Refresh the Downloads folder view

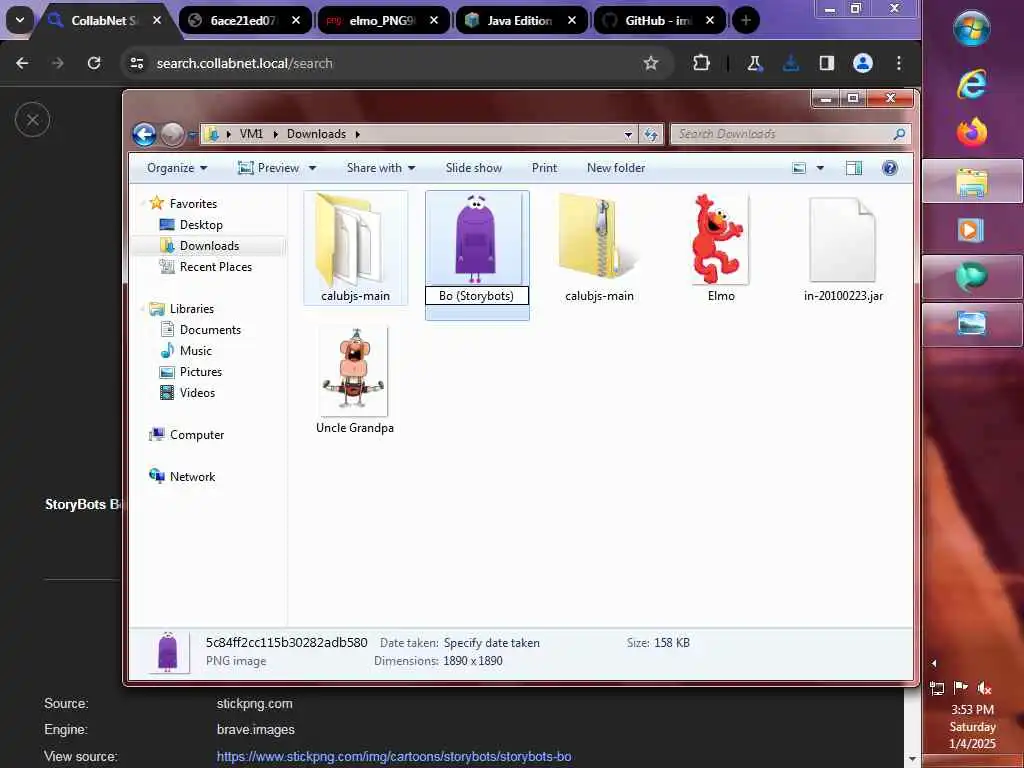(x=650, y=135)
